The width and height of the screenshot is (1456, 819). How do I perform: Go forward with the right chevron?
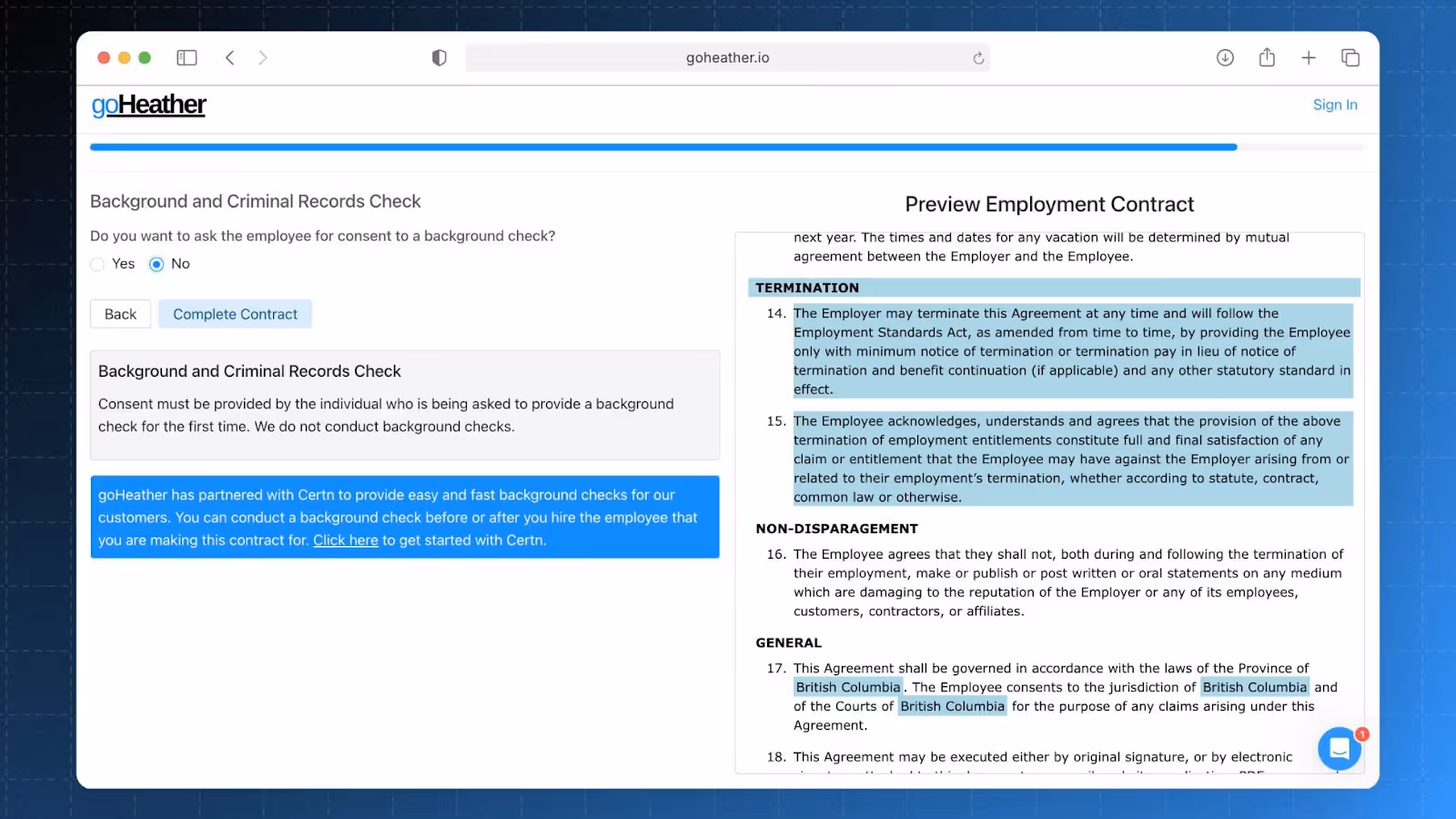point(263,57)
